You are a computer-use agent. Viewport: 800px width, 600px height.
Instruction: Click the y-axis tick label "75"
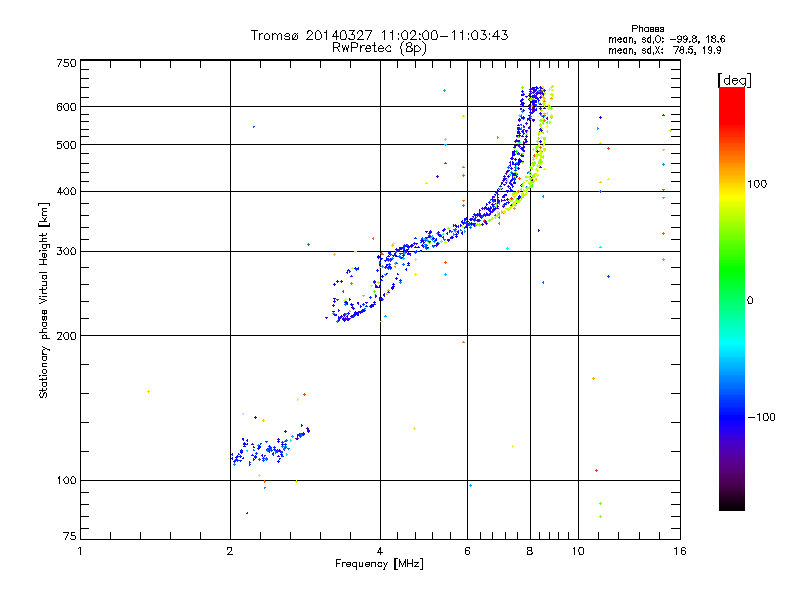click(70, 536)
